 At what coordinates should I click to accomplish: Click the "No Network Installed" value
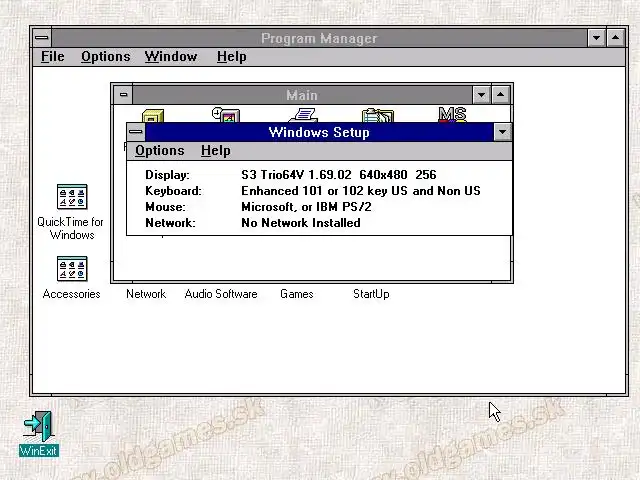pyautogui.click(x=301, y=222)
